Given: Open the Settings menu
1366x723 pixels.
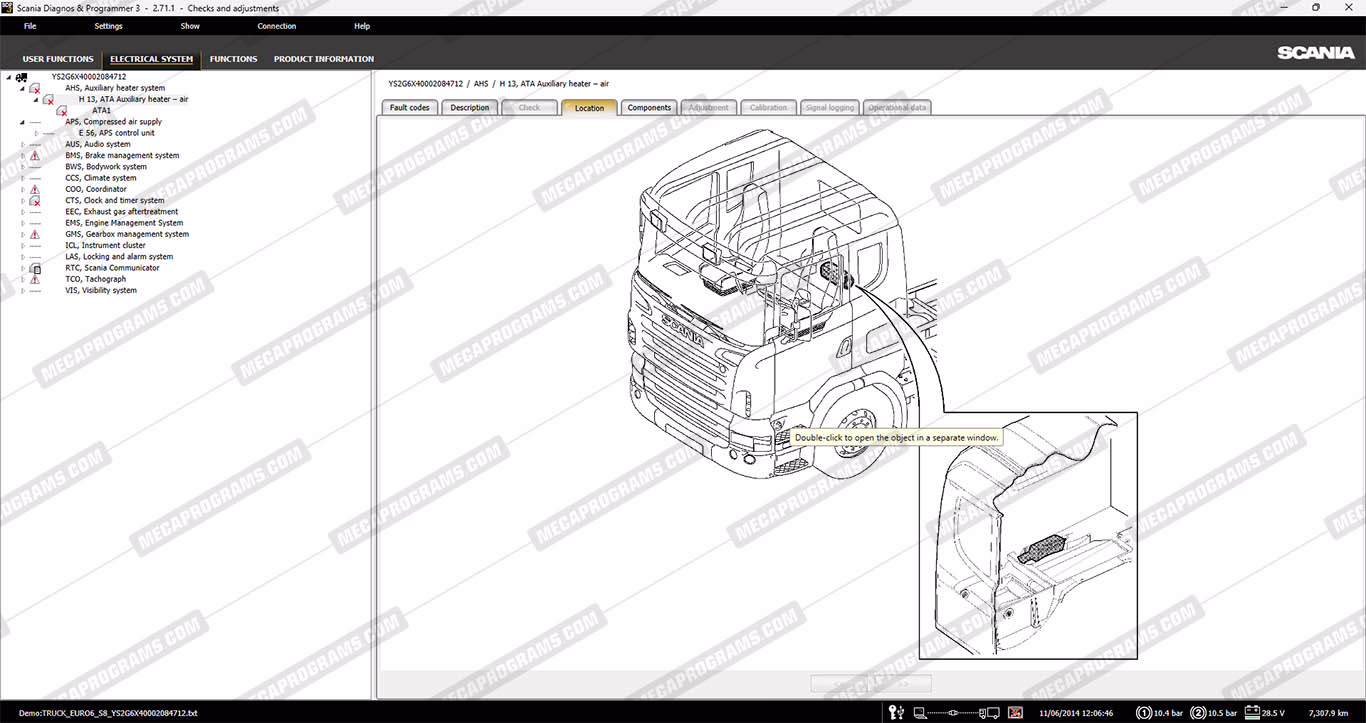Looking at the screenshot, I should [x=108, y=26].
